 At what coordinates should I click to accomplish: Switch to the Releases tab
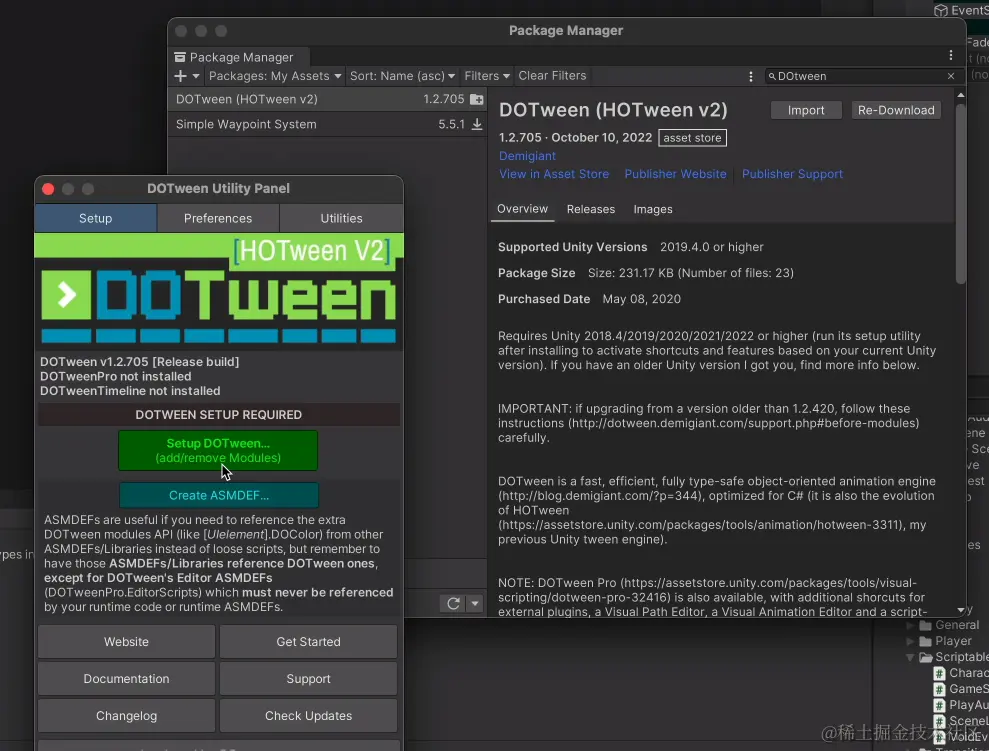(590, 209)
